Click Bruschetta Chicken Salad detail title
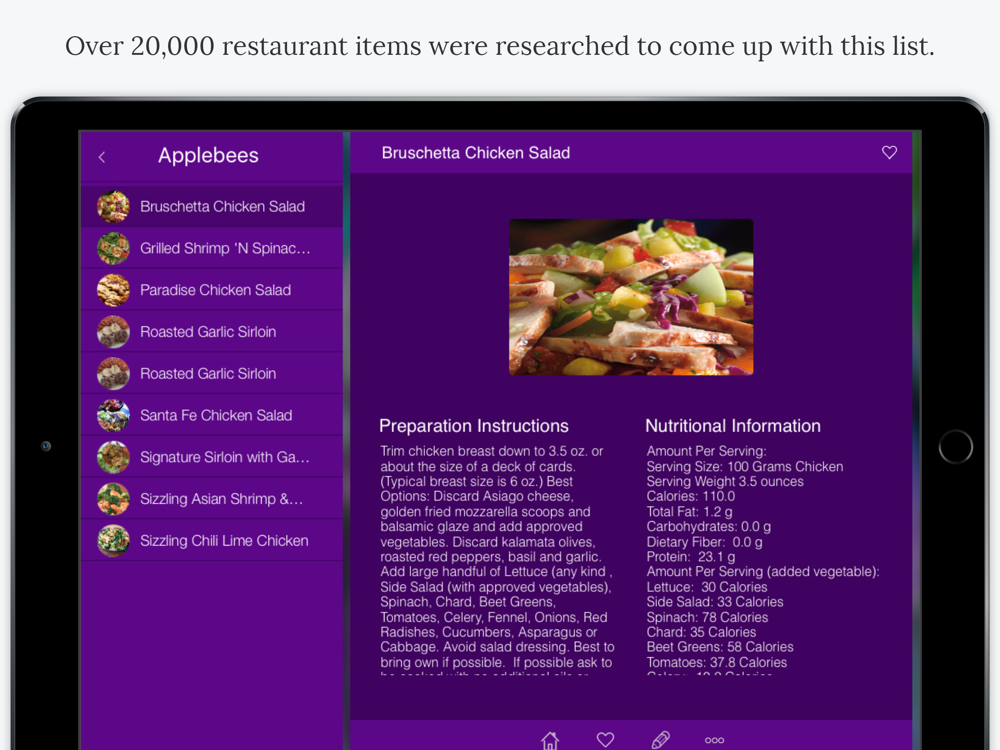Viewport: 1000px width, 750px height. (476, 153)
